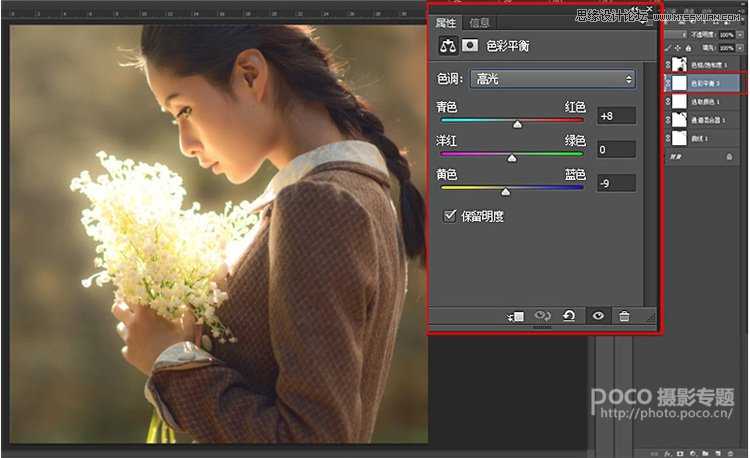
Task: Select the 属性 tab
Action: pos(446,22)
